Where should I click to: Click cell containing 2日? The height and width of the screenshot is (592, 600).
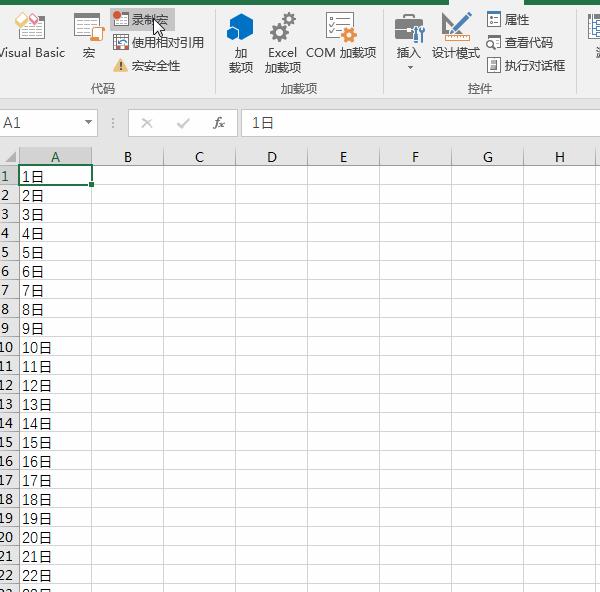click(55, 195)
